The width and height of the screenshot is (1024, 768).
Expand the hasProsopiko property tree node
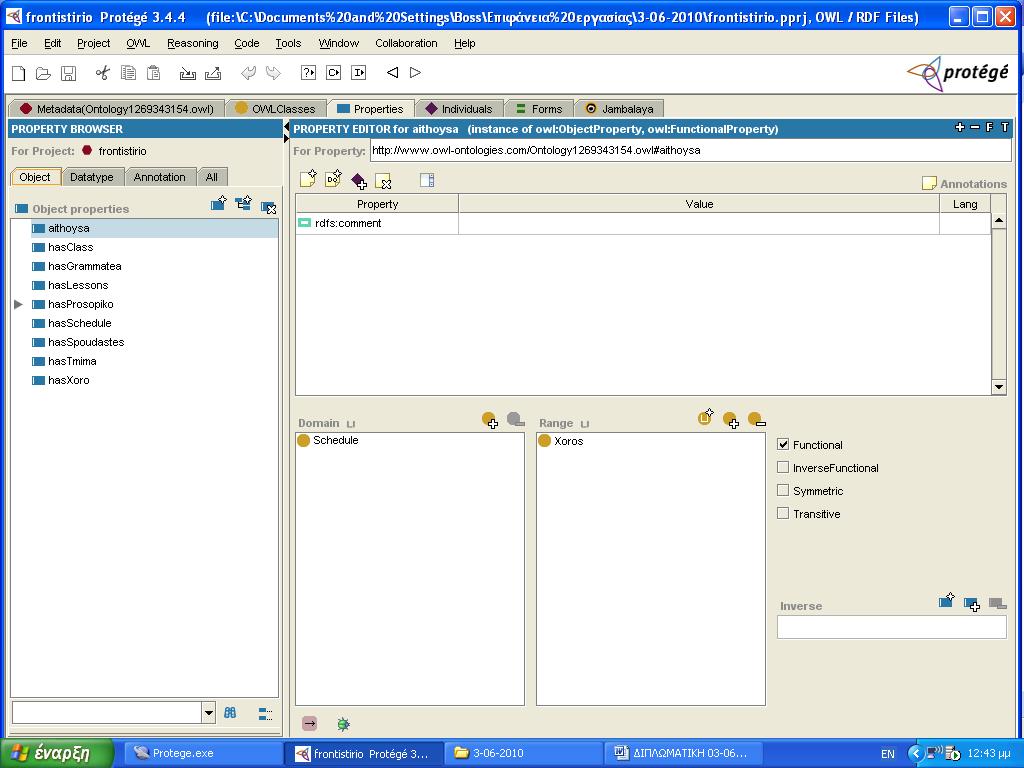(18, 304)
